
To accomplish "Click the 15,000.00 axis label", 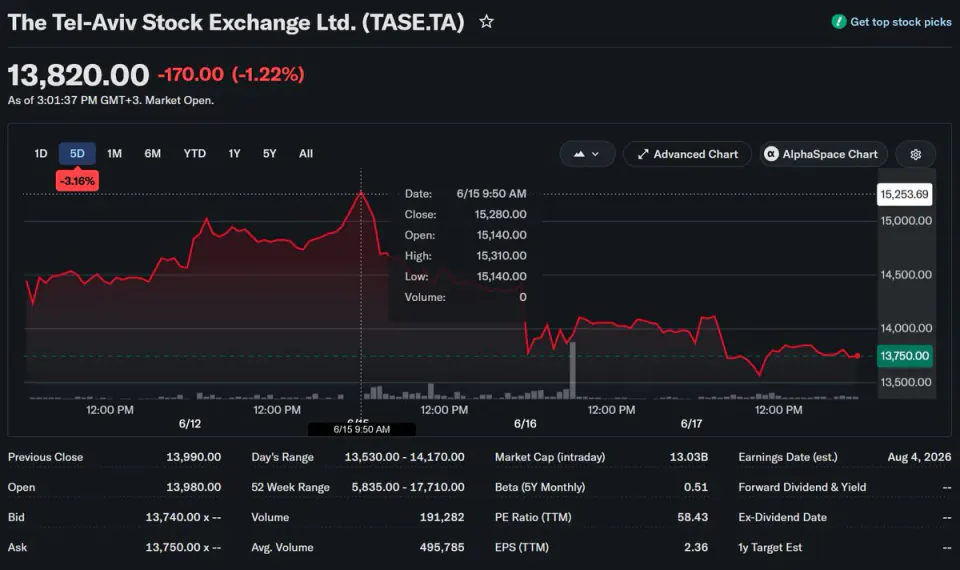I will (906, 220).
